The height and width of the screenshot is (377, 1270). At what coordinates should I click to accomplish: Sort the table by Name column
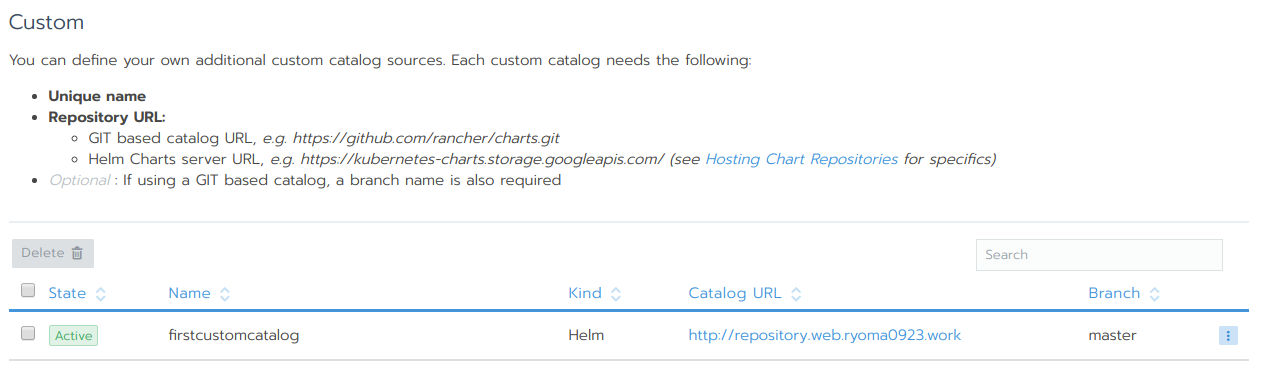tap(189, 294)
